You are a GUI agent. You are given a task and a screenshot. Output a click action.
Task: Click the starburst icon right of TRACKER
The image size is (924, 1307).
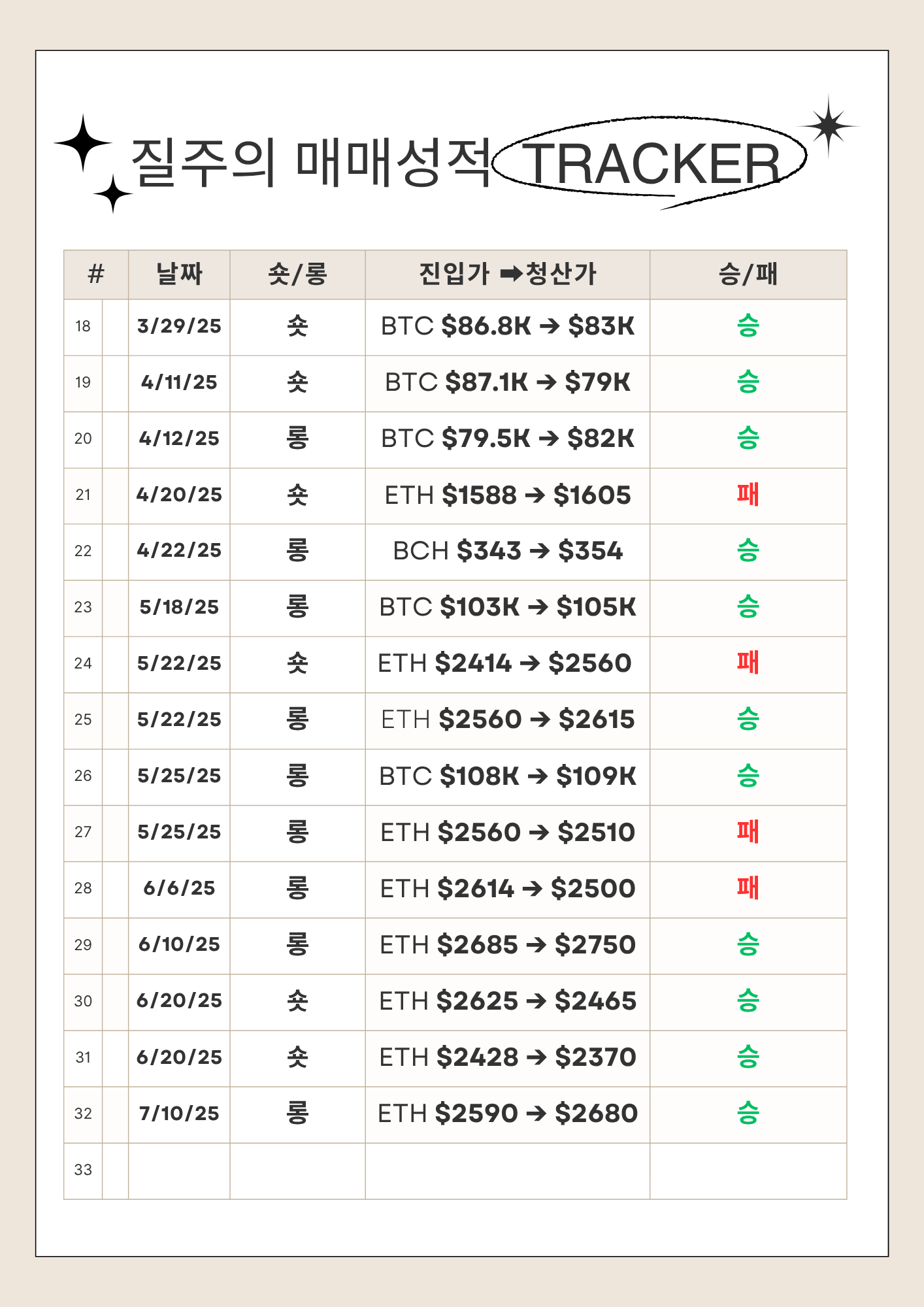pos(829,126)
